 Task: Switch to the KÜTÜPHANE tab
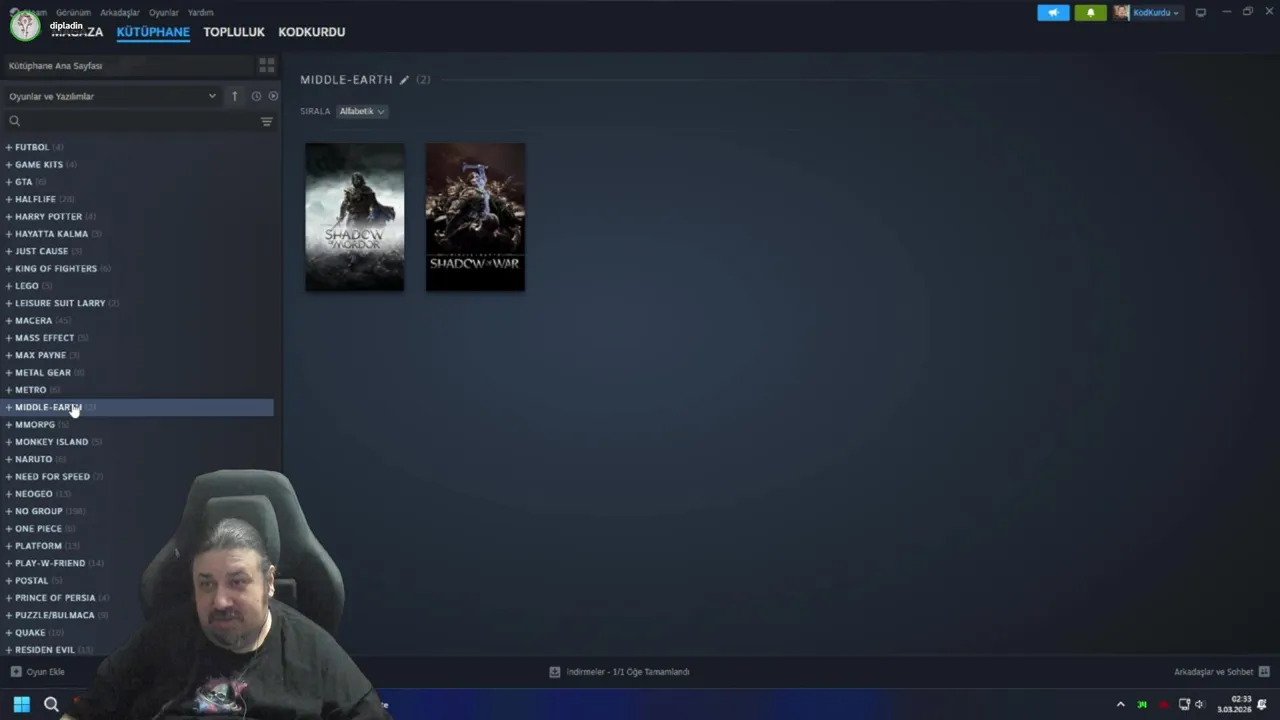pyautogui.click(x=153, y=32)
